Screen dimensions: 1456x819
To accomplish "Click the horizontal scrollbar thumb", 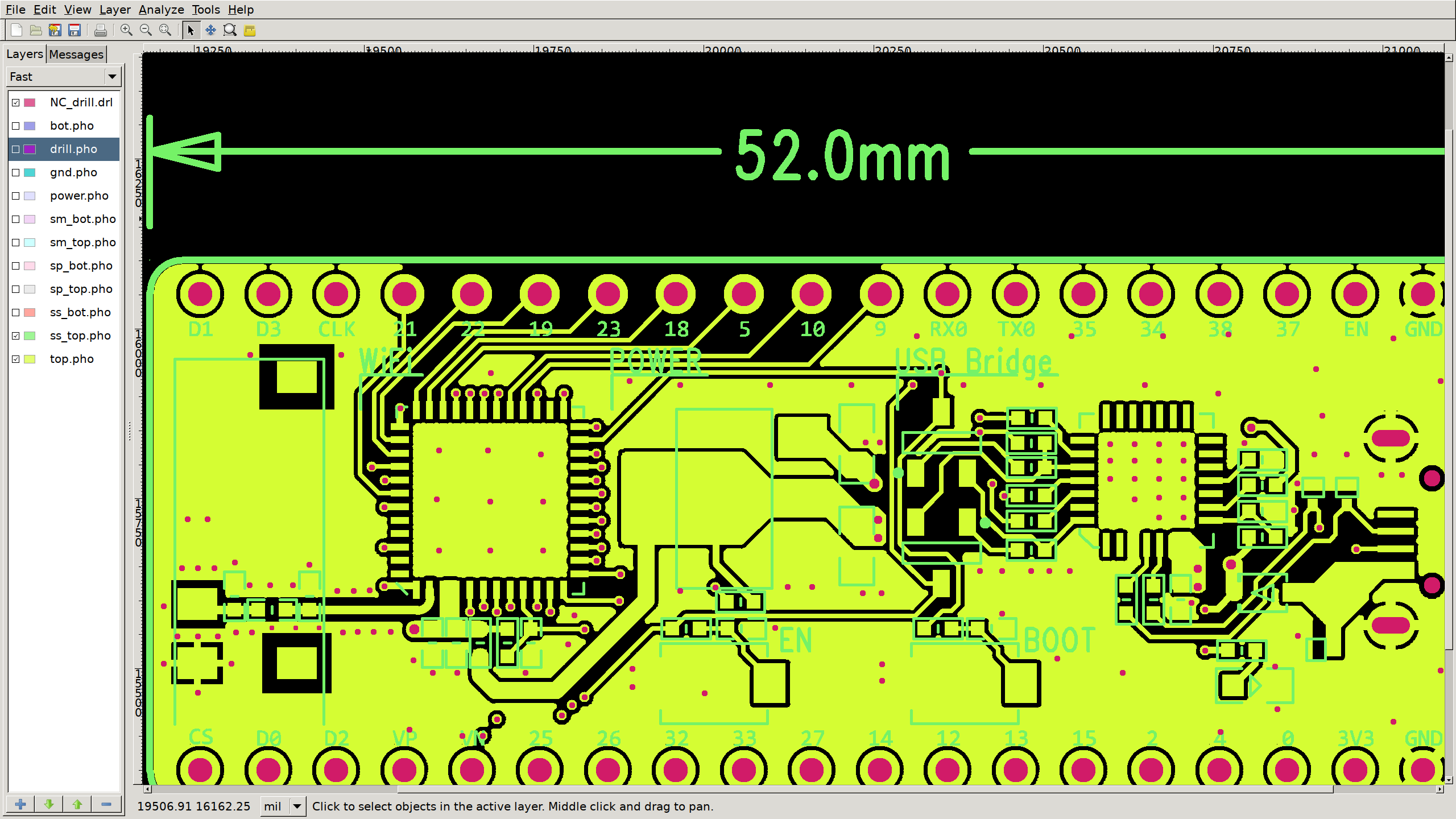I will tap(864, 789).
